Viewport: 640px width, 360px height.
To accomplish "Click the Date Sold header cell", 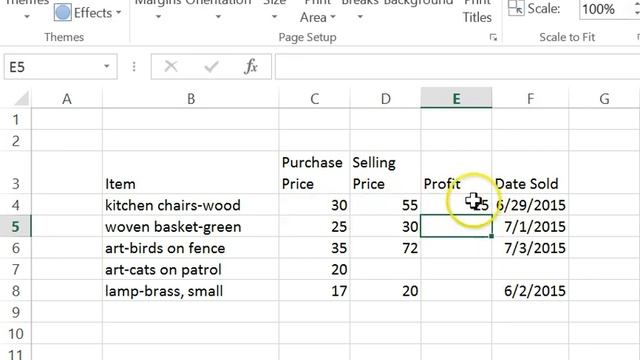I will click(530, 173).
